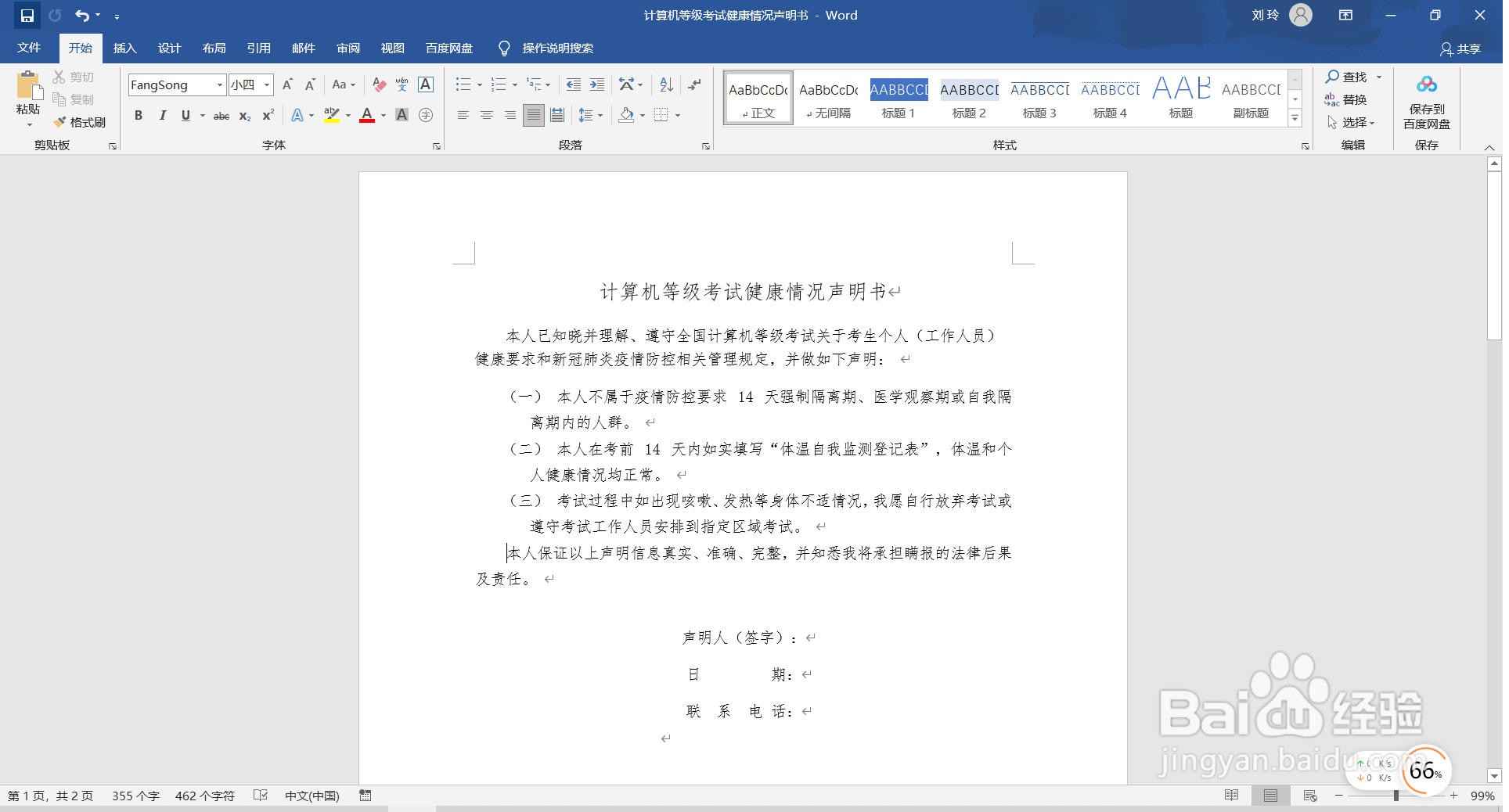The width and height of the screenshot is (1509, 812).
Task: Open the font size dropdown
Action: [267, 84]
